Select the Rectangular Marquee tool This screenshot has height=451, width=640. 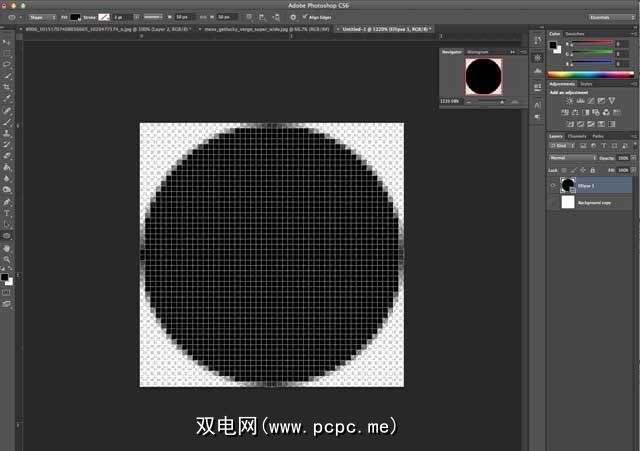pos(7,52)
